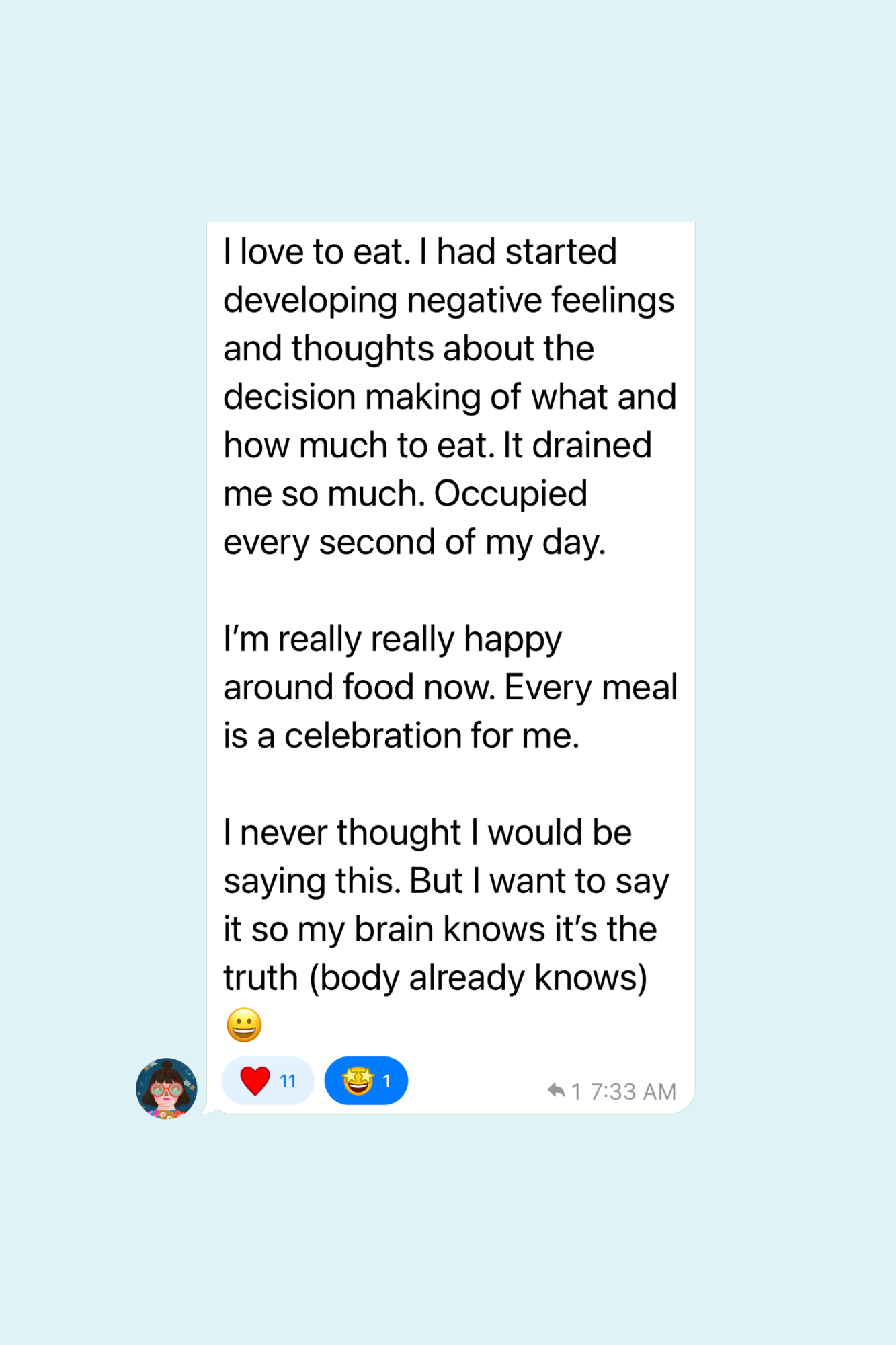Image resolution: width=896 pixels, height=1345 pixels.
Task: Click the "saying this. But I want to say" line
Action: pyautogui.click(x=446, y=881)
